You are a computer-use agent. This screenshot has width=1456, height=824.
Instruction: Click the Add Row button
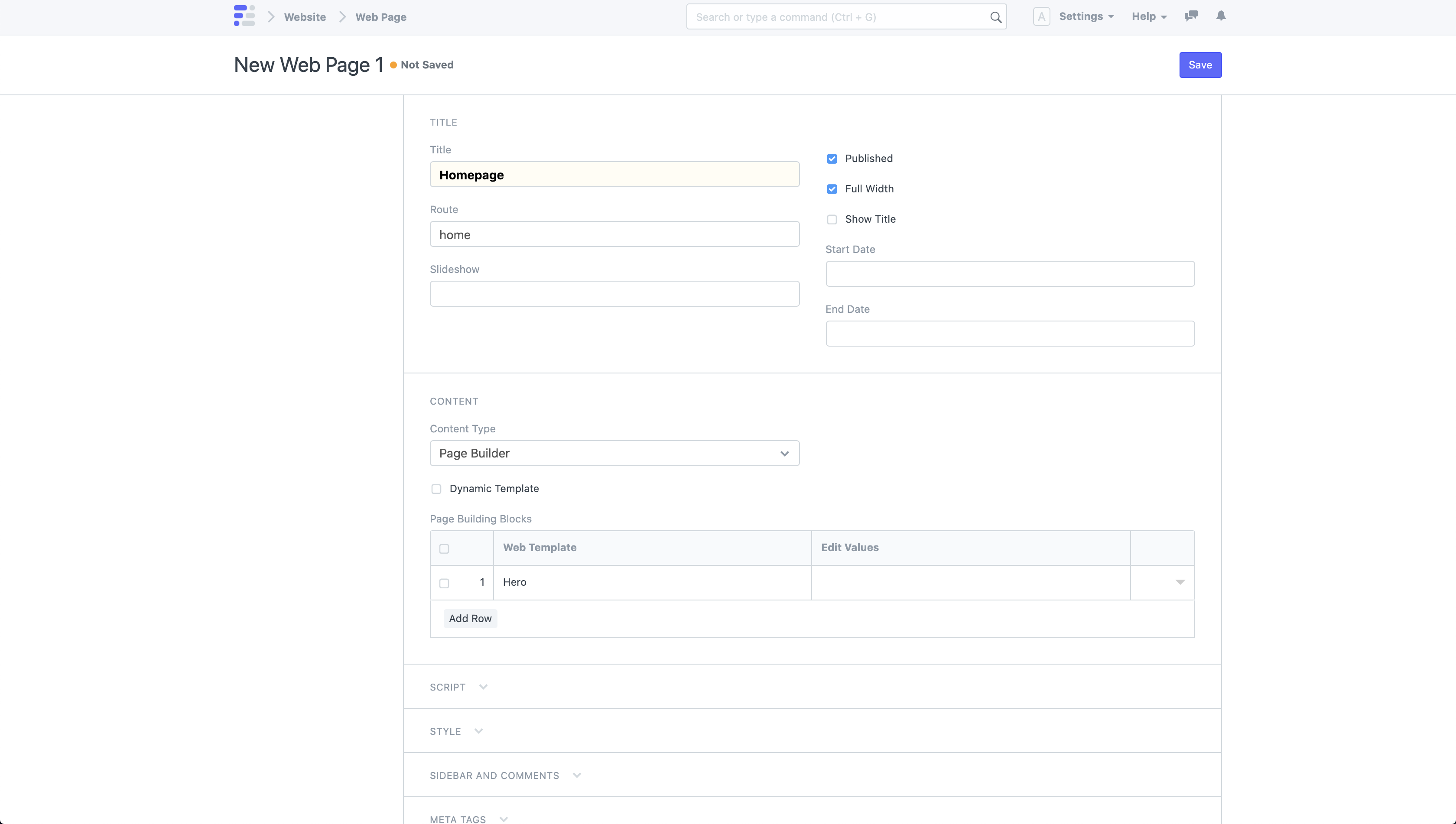[x=470, y=618]
